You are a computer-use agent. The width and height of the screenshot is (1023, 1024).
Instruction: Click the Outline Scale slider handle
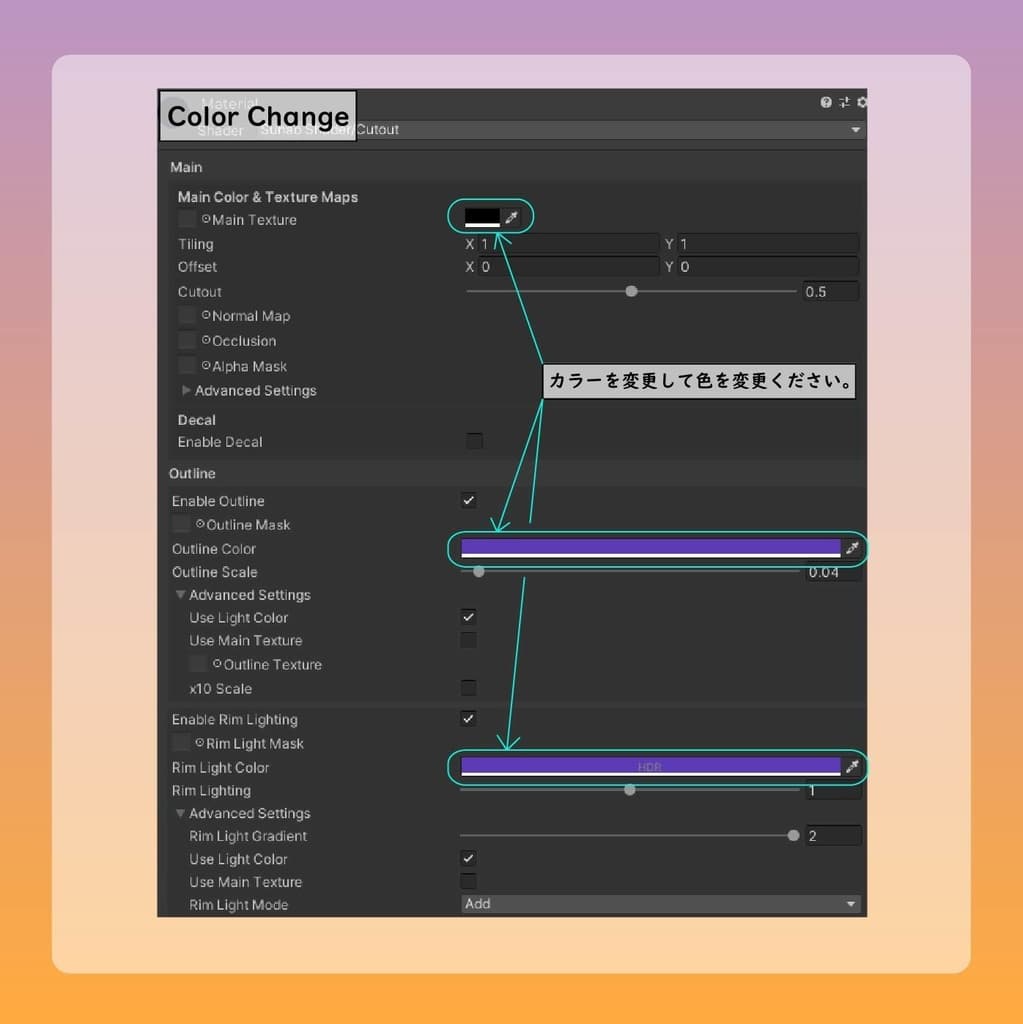pos(479,571)
